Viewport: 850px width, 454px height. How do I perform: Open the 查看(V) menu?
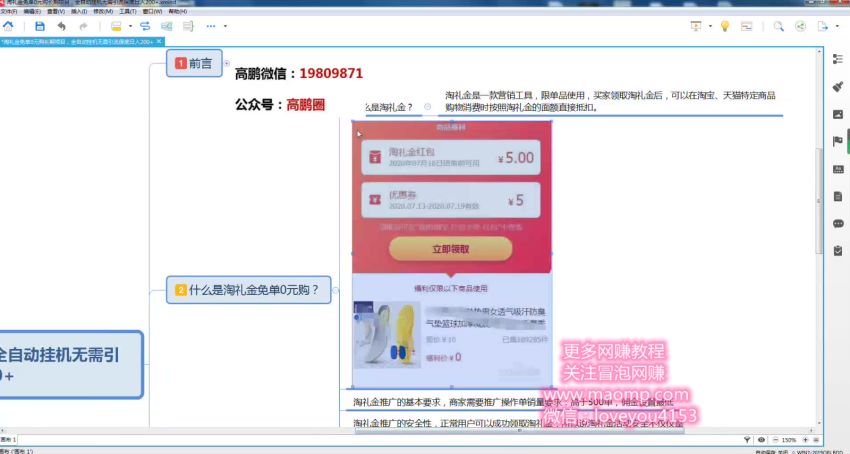(x=56, y=11)
